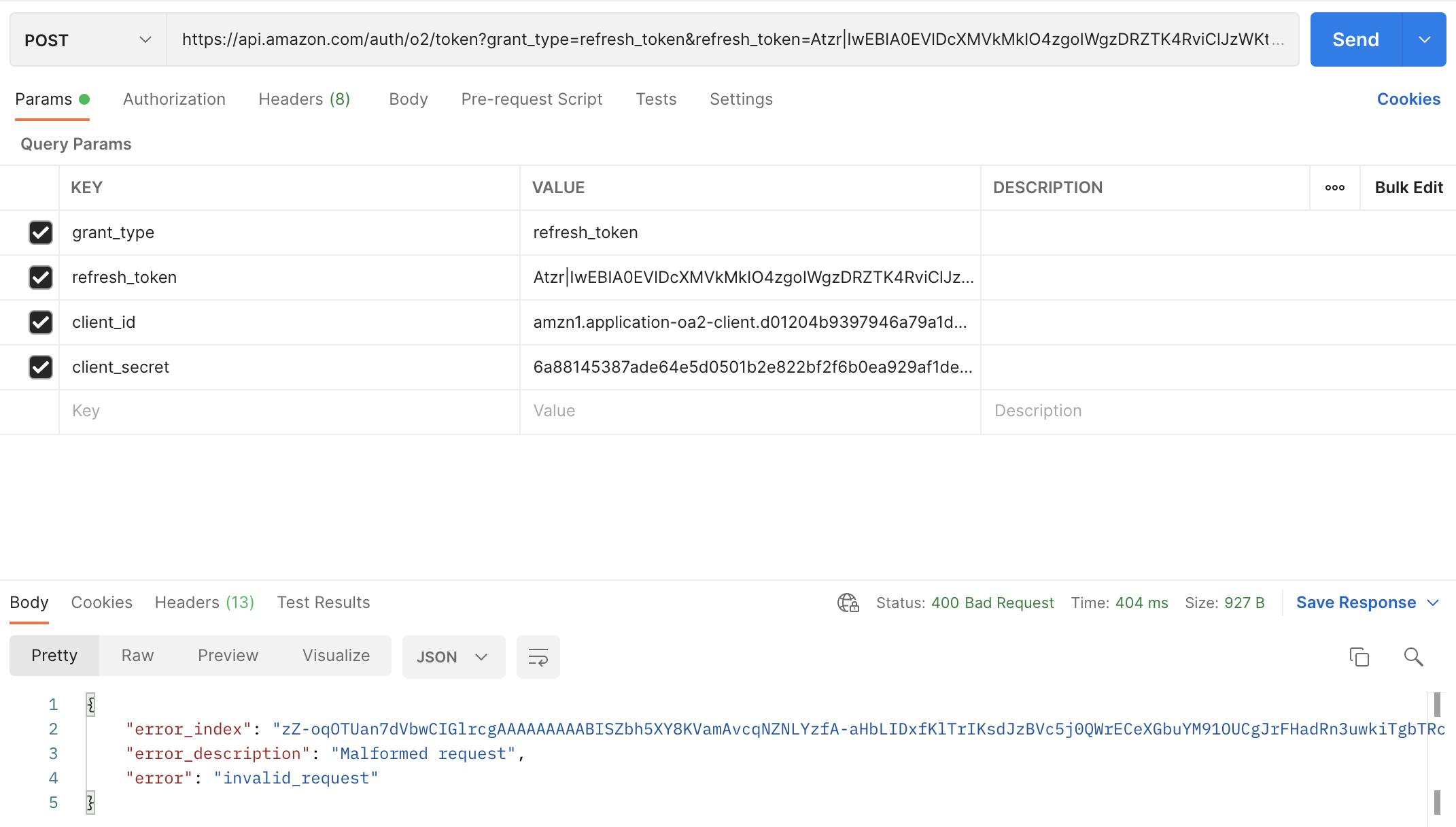The height and width of the screenshot is (827, 1456).
Task: Open the POST method dropdown
Action: (x=87, y=39)
